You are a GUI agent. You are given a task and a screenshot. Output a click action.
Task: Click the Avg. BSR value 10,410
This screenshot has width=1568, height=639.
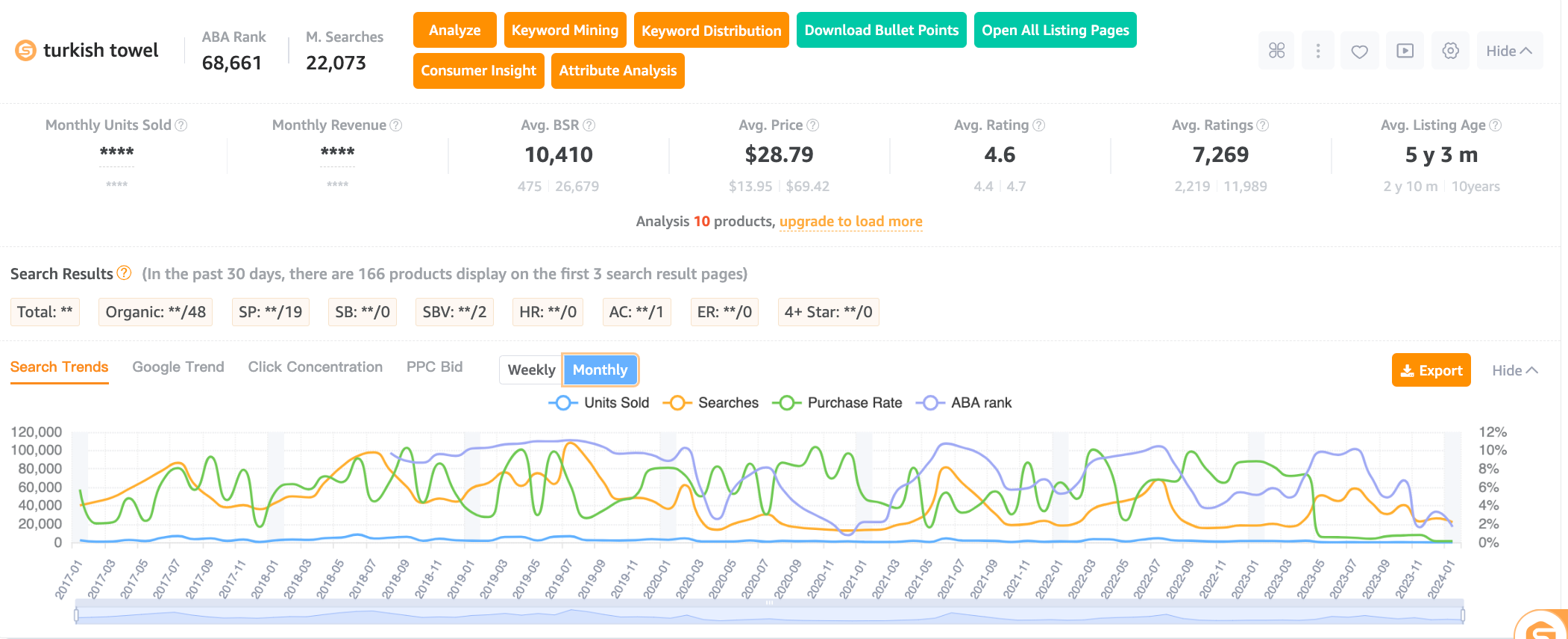click(559, 155)
